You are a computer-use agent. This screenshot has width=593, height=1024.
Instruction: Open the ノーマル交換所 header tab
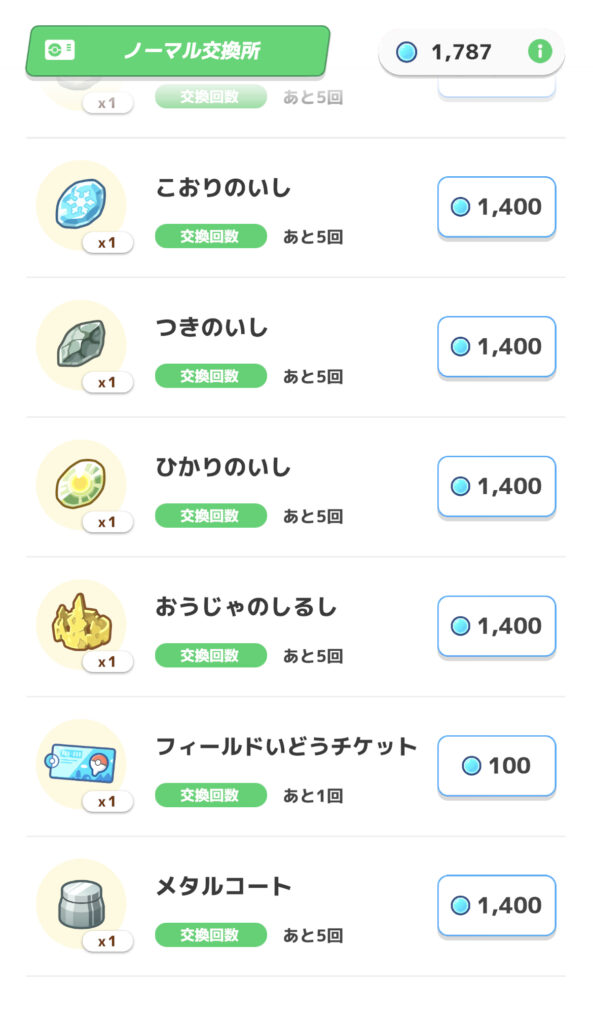[178, 51]
